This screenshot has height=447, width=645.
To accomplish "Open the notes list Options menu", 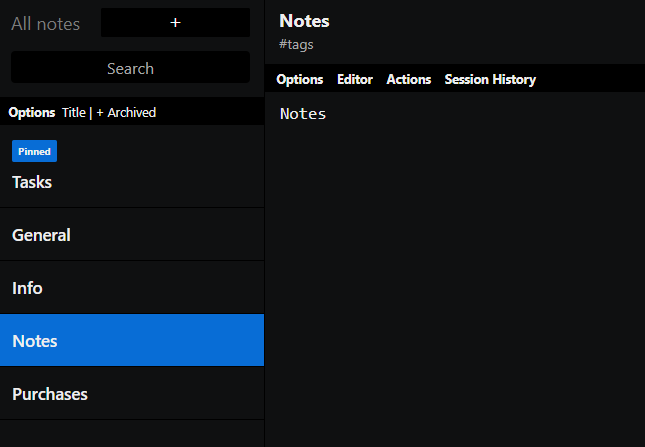I will click(32, 112).
